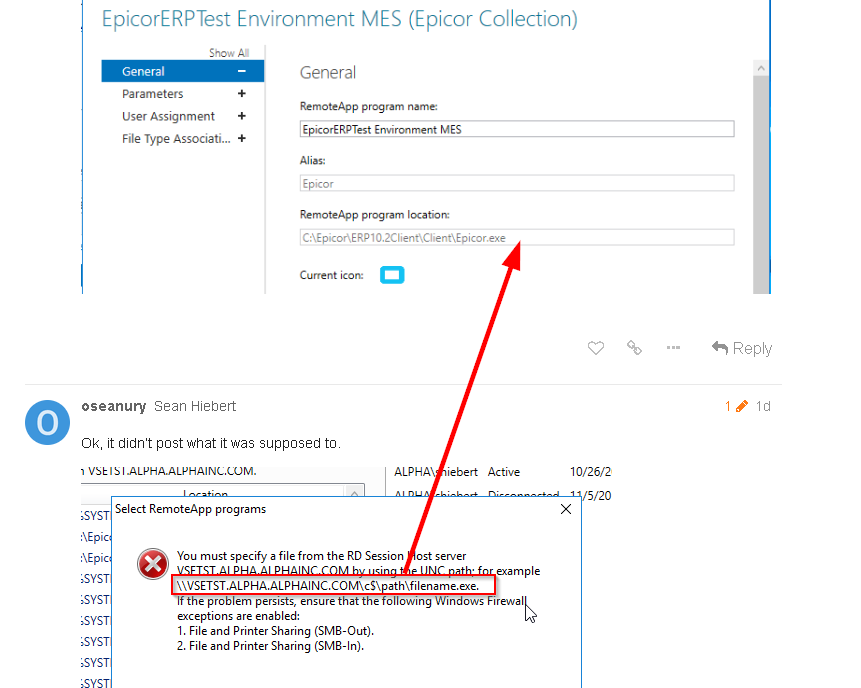Image resolution: width=861 pixels, height=688 pixels.
Task: Click the "Ok, it didn't post" message text
Action: click(211, 443)
